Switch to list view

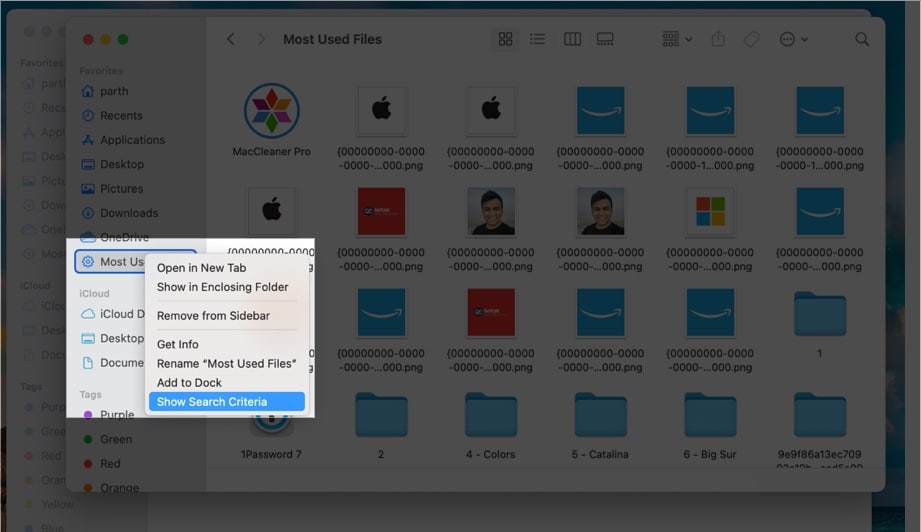[537, 39]
